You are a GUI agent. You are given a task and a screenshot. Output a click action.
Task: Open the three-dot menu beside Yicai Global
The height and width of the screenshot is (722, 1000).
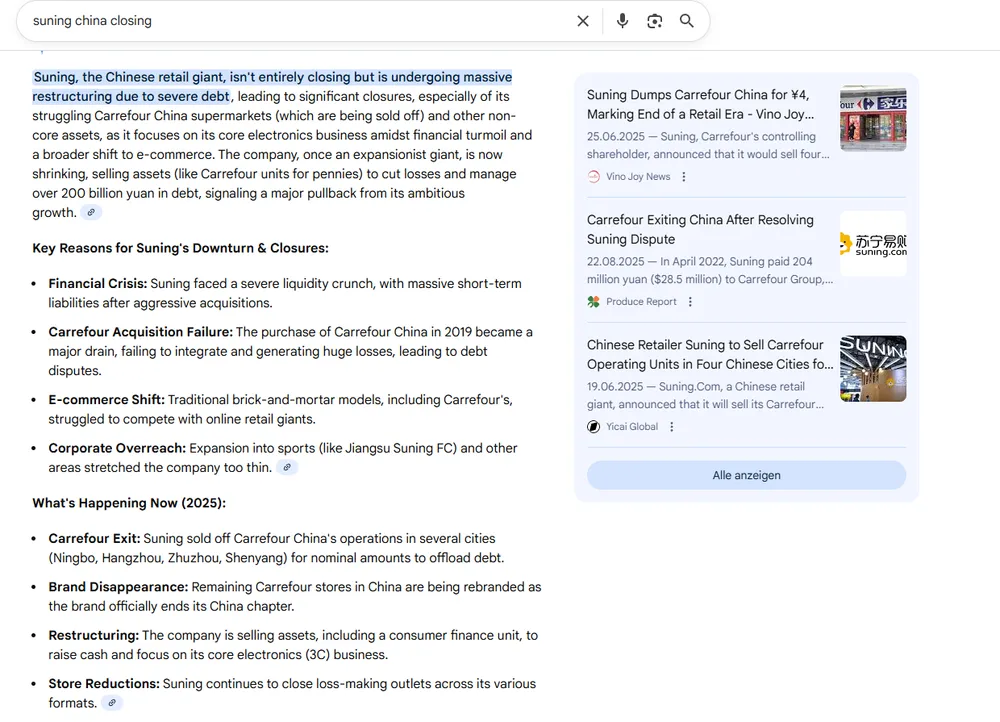[672, 427]
